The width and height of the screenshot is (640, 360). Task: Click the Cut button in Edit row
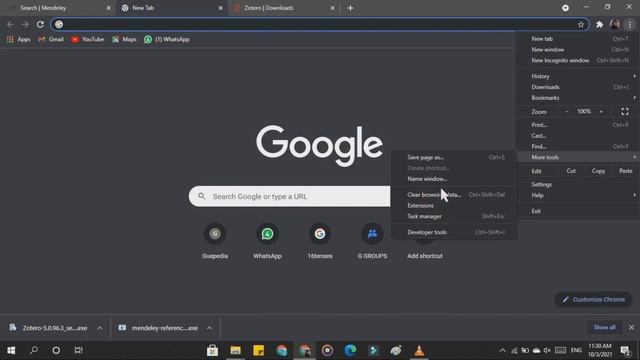[x=571, y=171]
